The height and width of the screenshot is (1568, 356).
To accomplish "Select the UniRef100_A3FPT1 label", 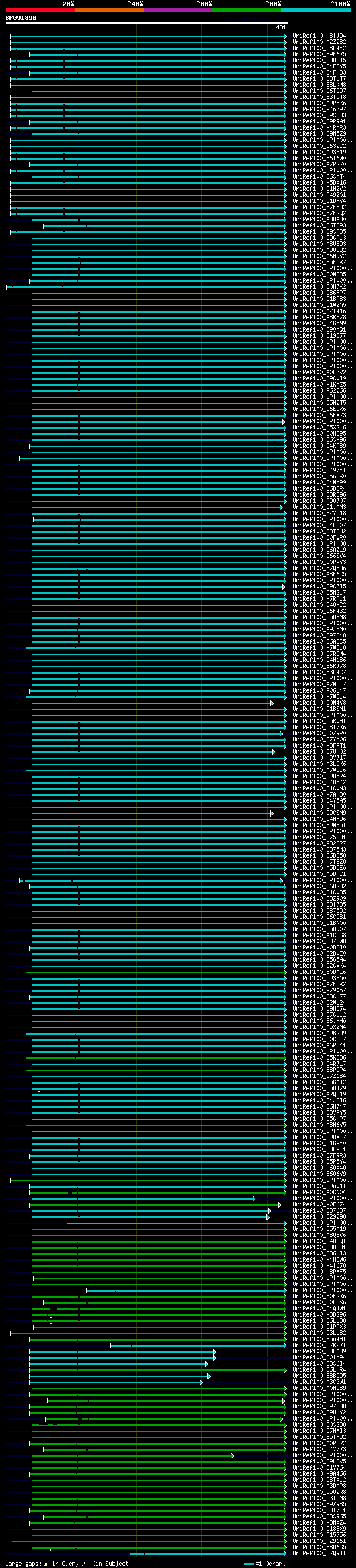I will click(x=319, y=745).
